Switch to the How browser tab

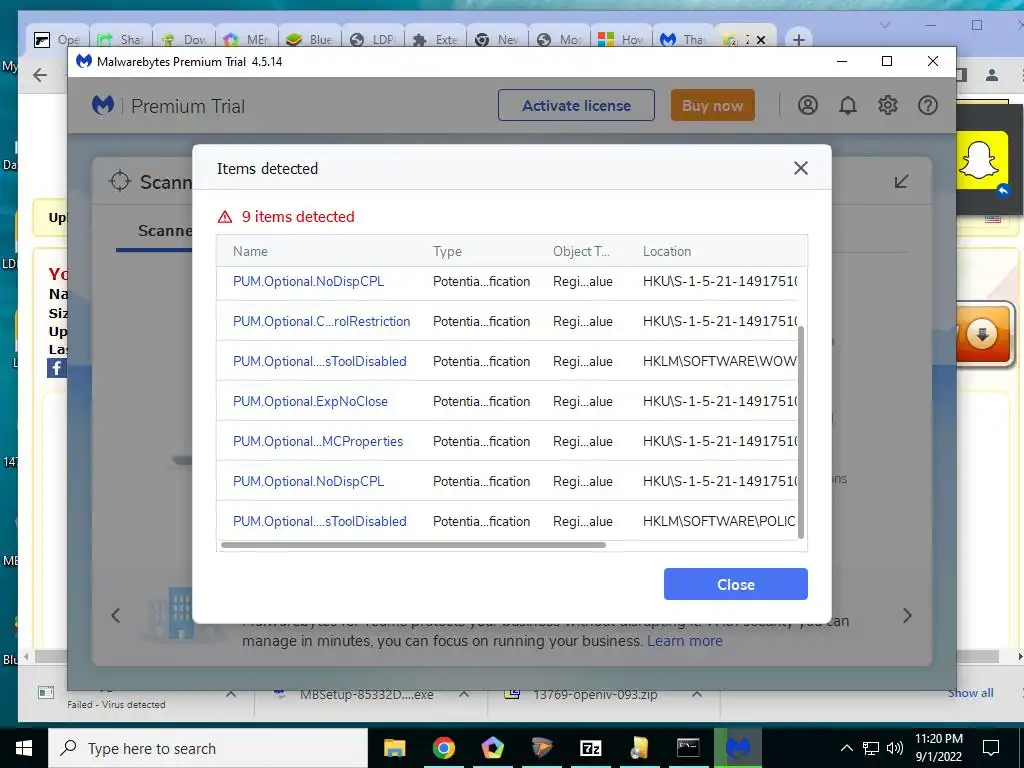point(621,39)
